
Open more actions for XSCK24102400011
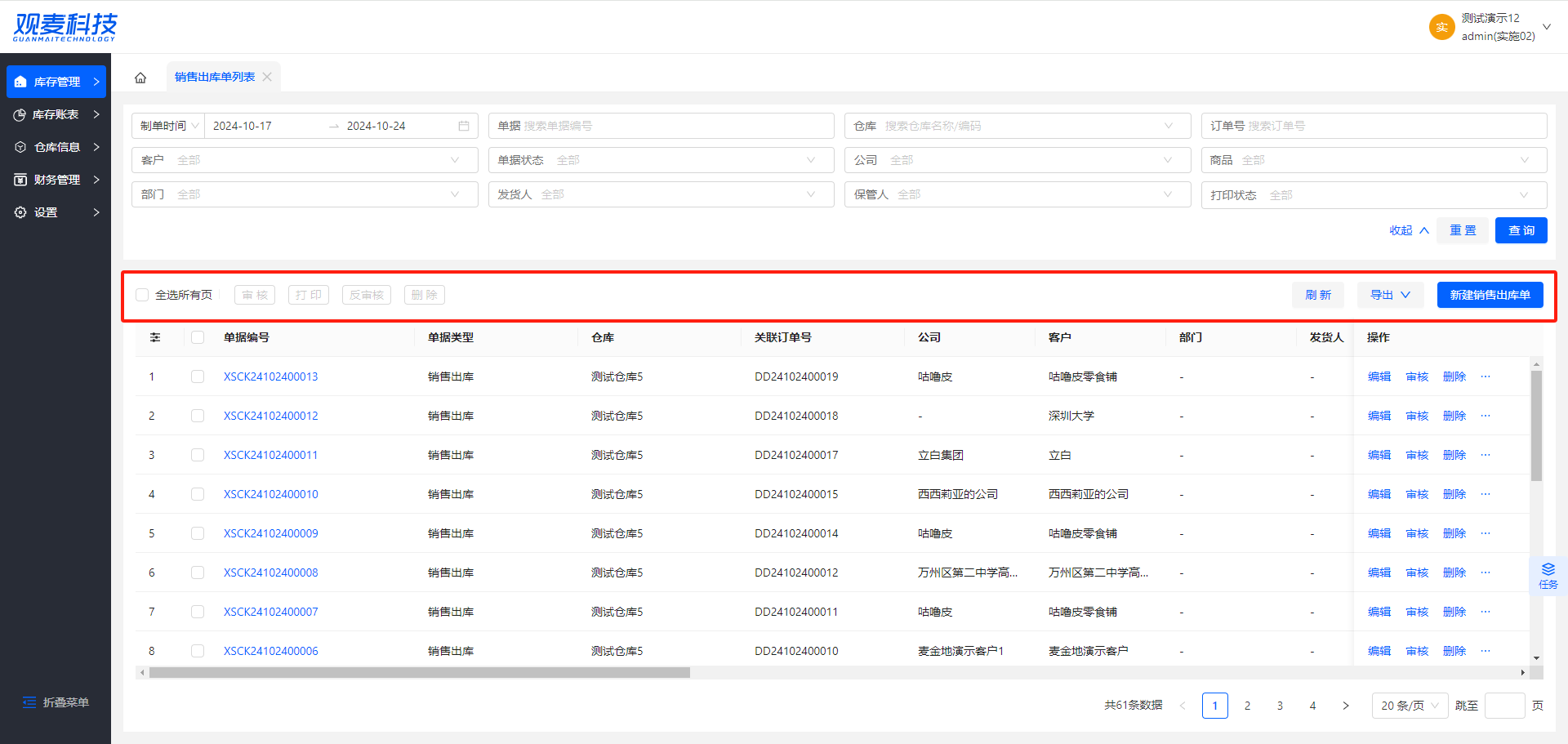(x=1486, y=455)
